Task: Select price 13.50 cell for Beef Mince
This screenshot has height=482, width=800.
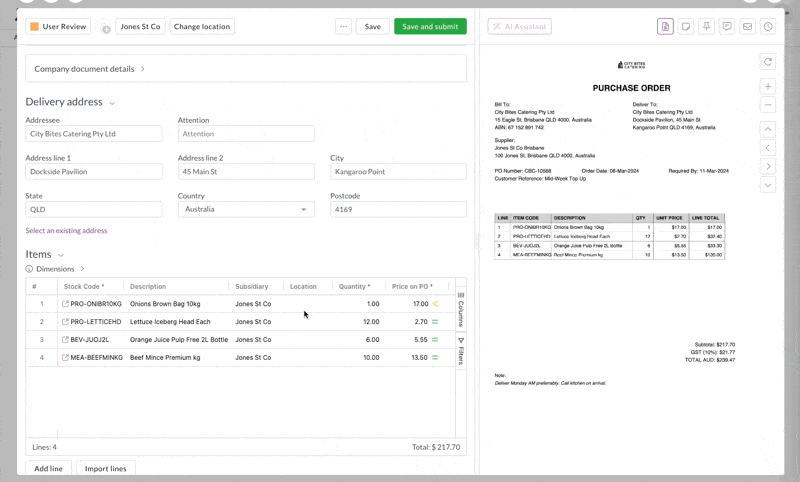Action: 419,358
